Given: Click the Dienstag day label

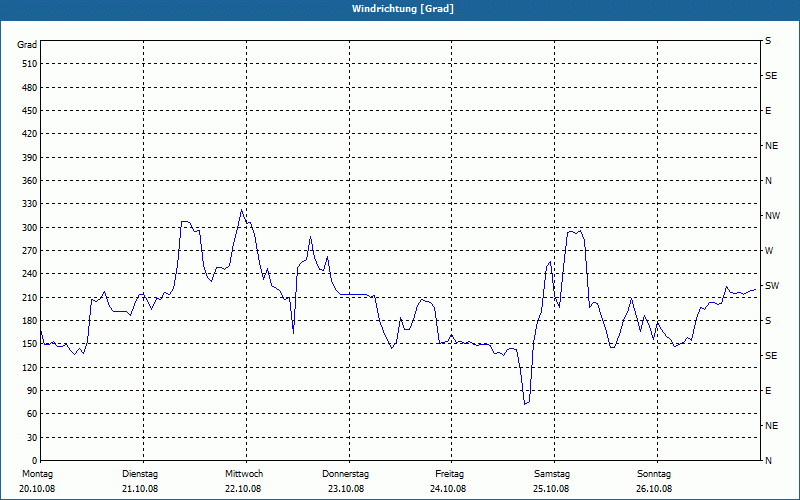Looking at the screenshot, I should point(140,474).
